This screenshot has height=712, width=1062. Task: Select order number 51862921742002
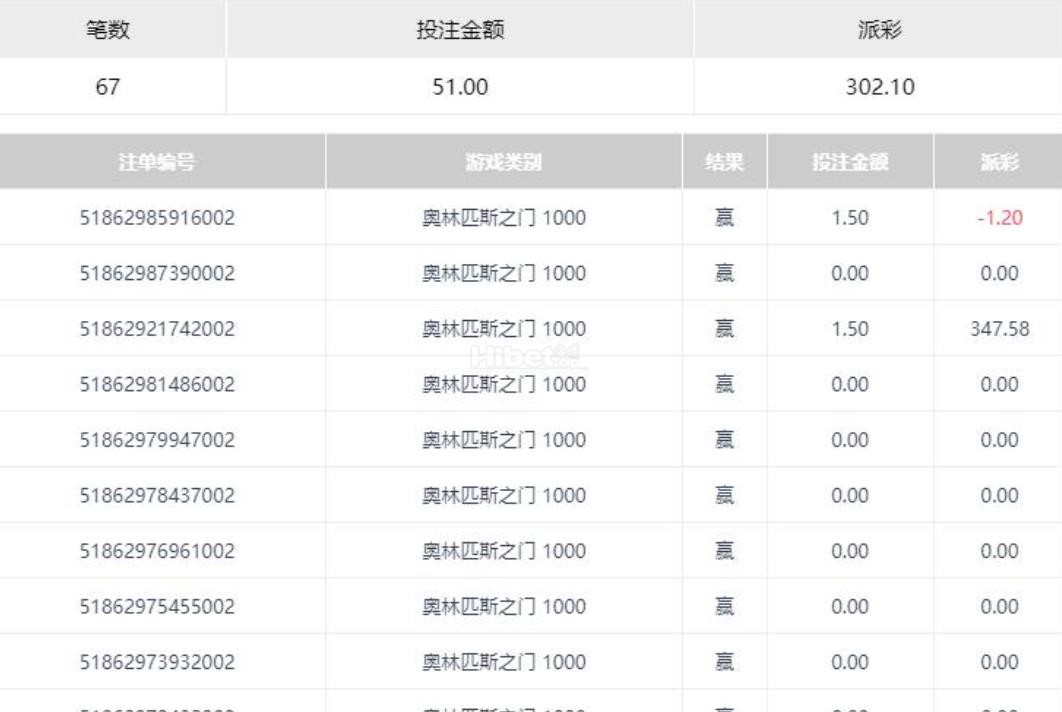pyautogui.click(x=157, y=329)
